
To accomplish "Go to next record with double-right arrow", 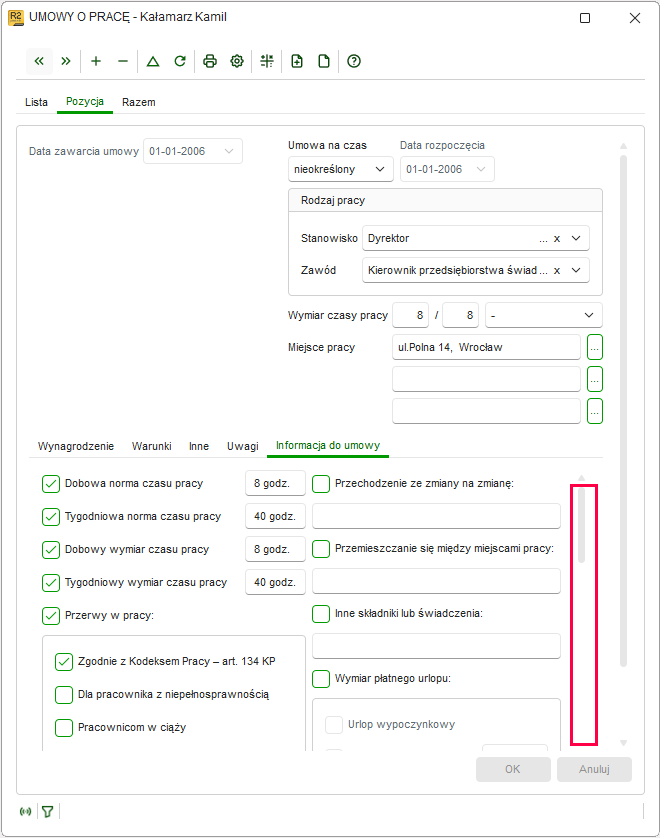I will click(x=66, y=61).
